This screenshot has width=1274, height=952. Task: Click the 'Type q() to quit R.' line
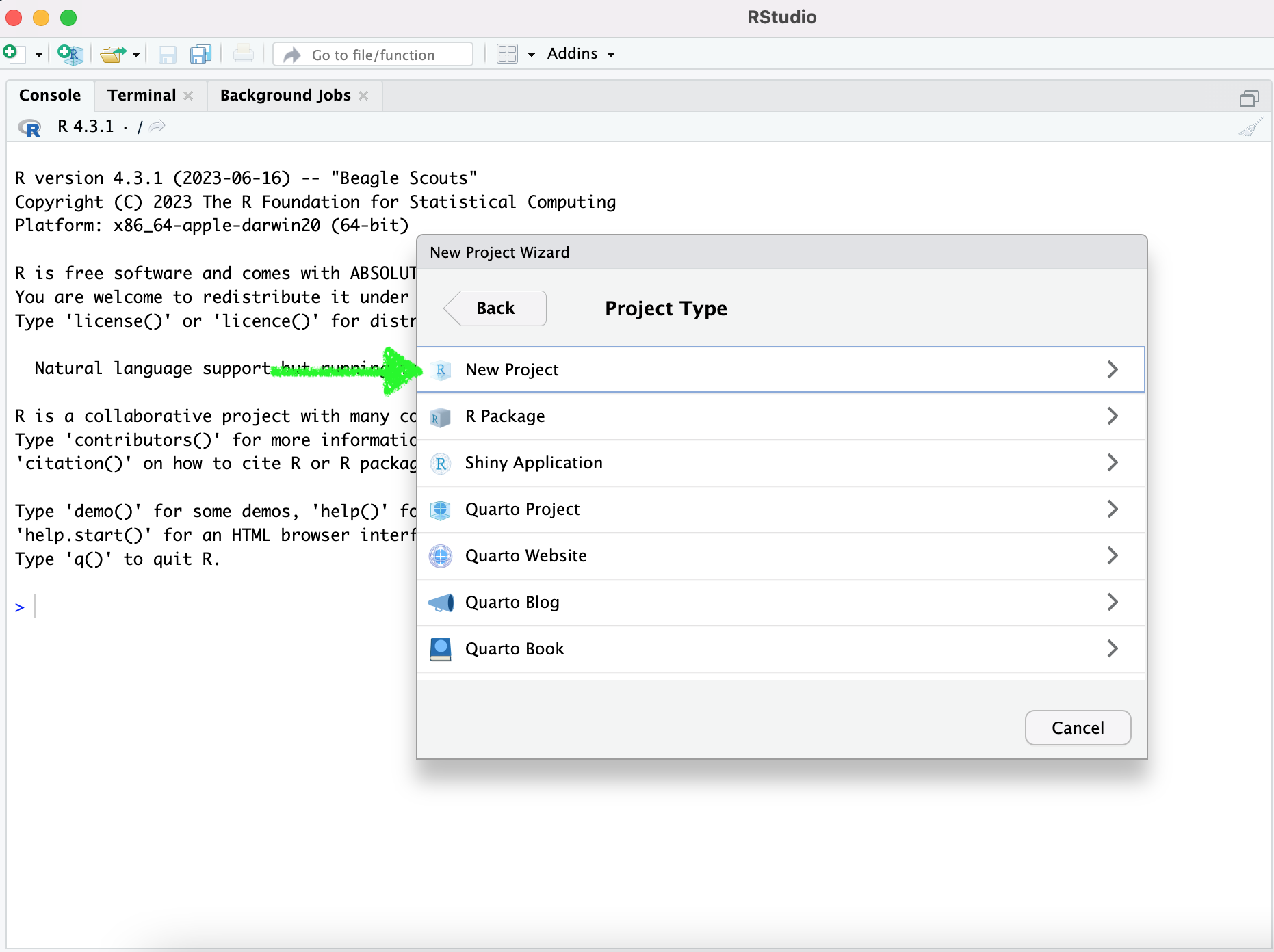pyautogui.click(x=118, y=559)
